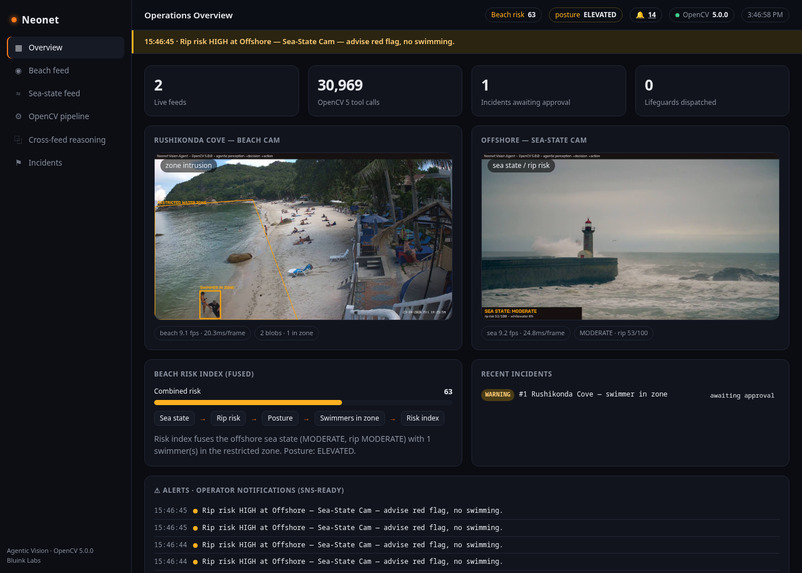Click the beach 9.1 fps chip

(202, 333)
